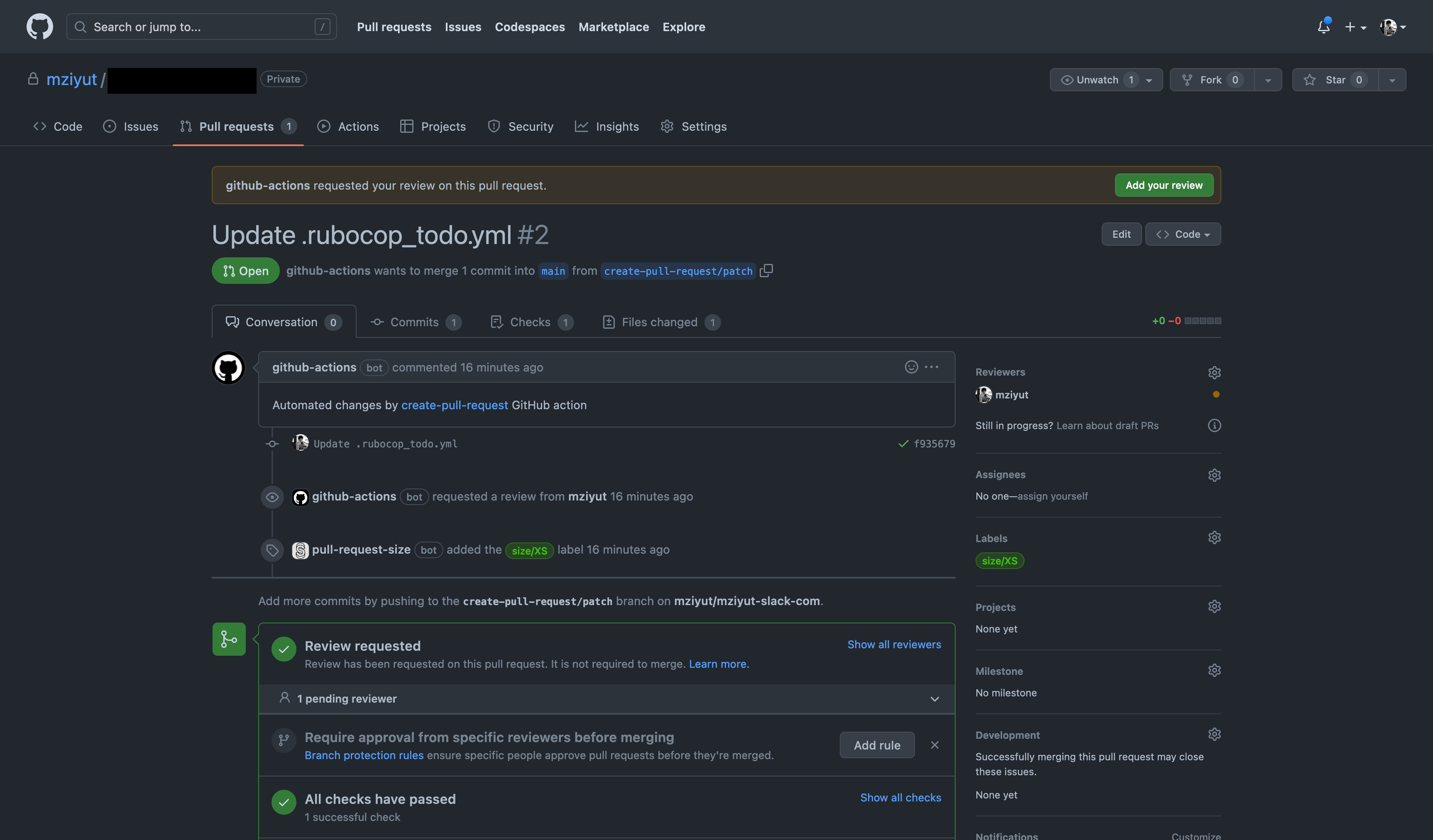Open Codespaces in top navigation
This screenshot has width=1433, height=840.
[x=530, y=27]
